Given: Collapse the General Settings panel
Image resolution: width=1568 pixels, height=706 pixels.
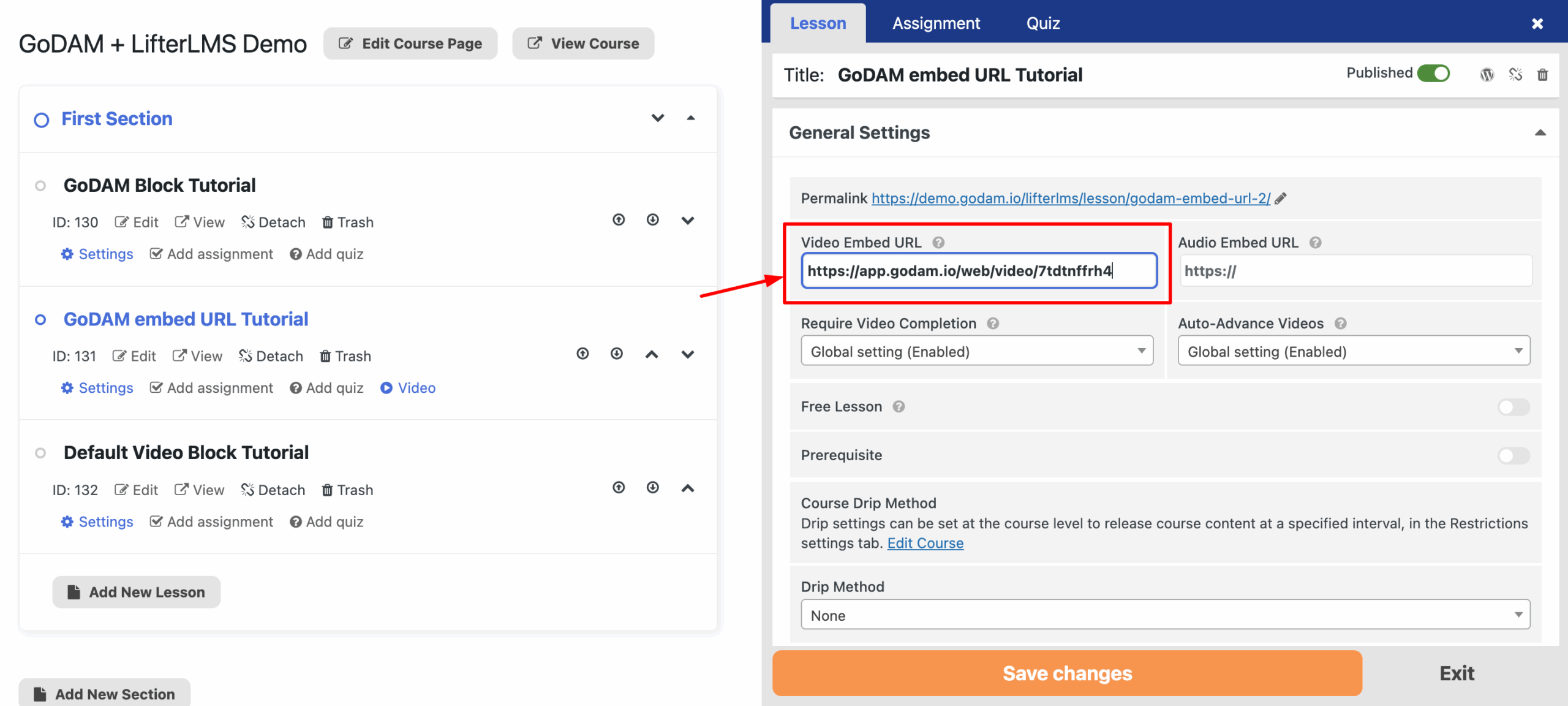Looking at the screenshot, I should 1540,133.
